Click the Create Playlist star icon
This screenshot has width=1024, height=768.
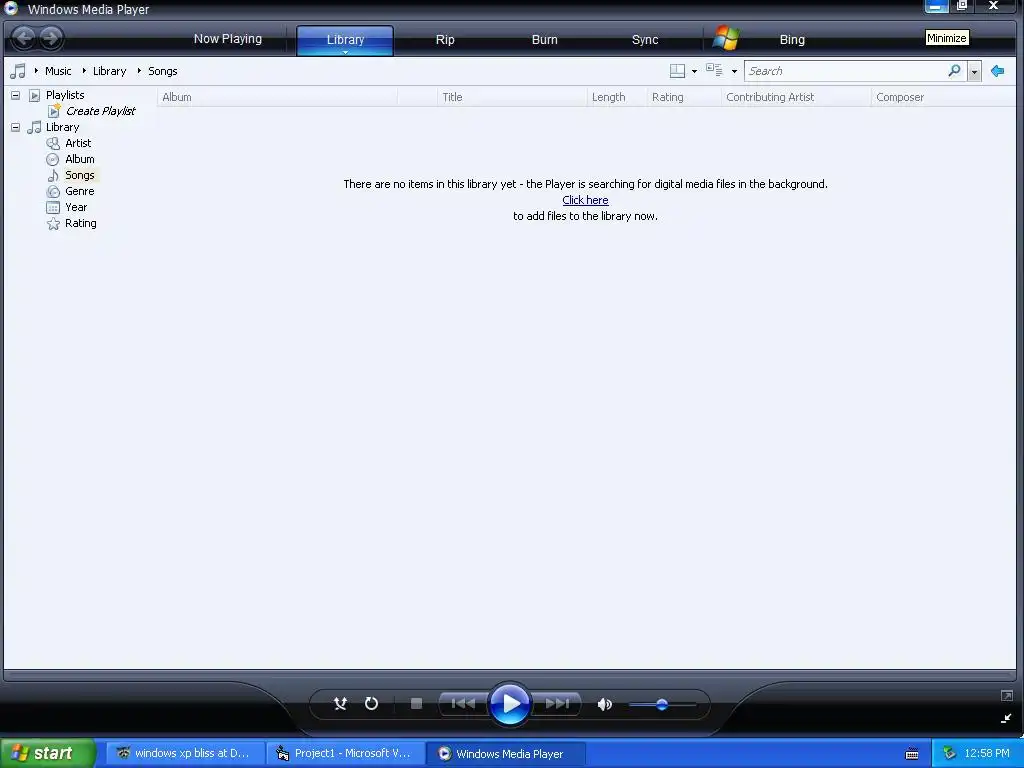pos(54,111)
